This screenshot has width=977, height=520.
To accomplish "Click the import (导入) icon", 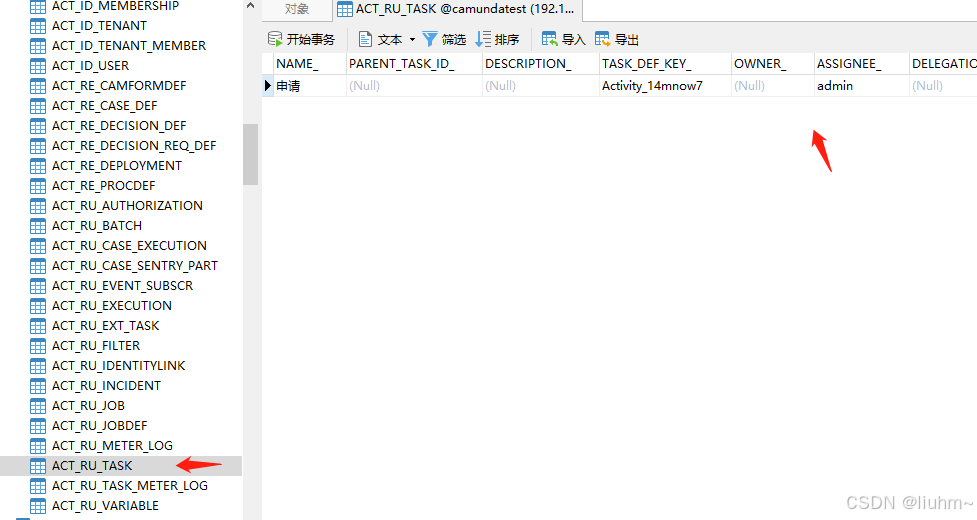I will (550, 39).
